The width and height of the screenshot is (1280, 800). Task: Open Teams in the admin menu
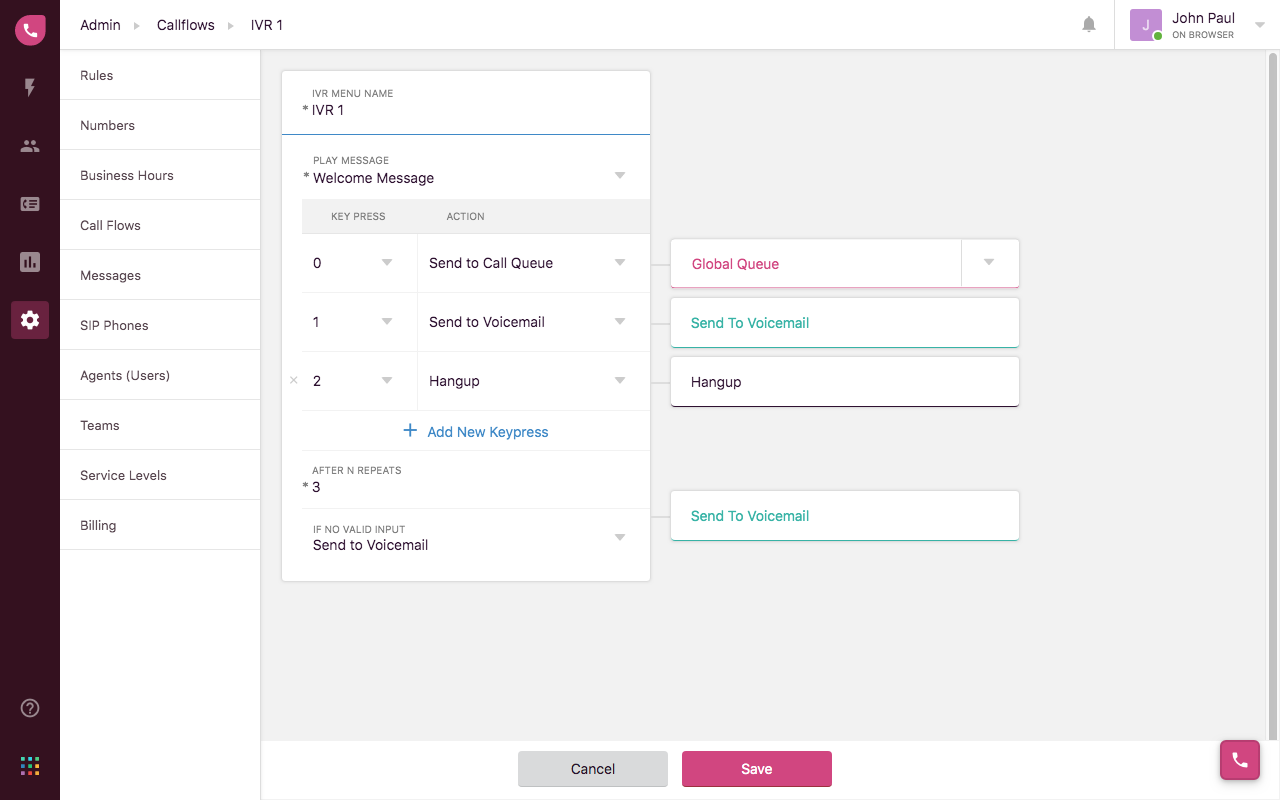pyautogui.click(x=160, y=425)
